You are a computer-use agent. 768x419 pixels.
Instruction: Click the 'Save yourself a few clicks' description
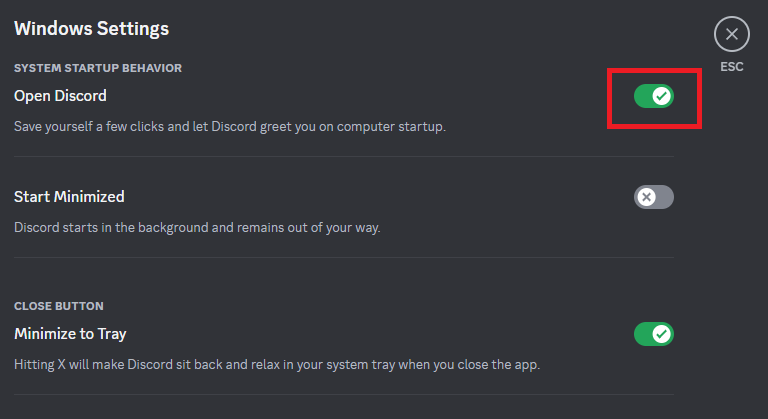point(229,127)
